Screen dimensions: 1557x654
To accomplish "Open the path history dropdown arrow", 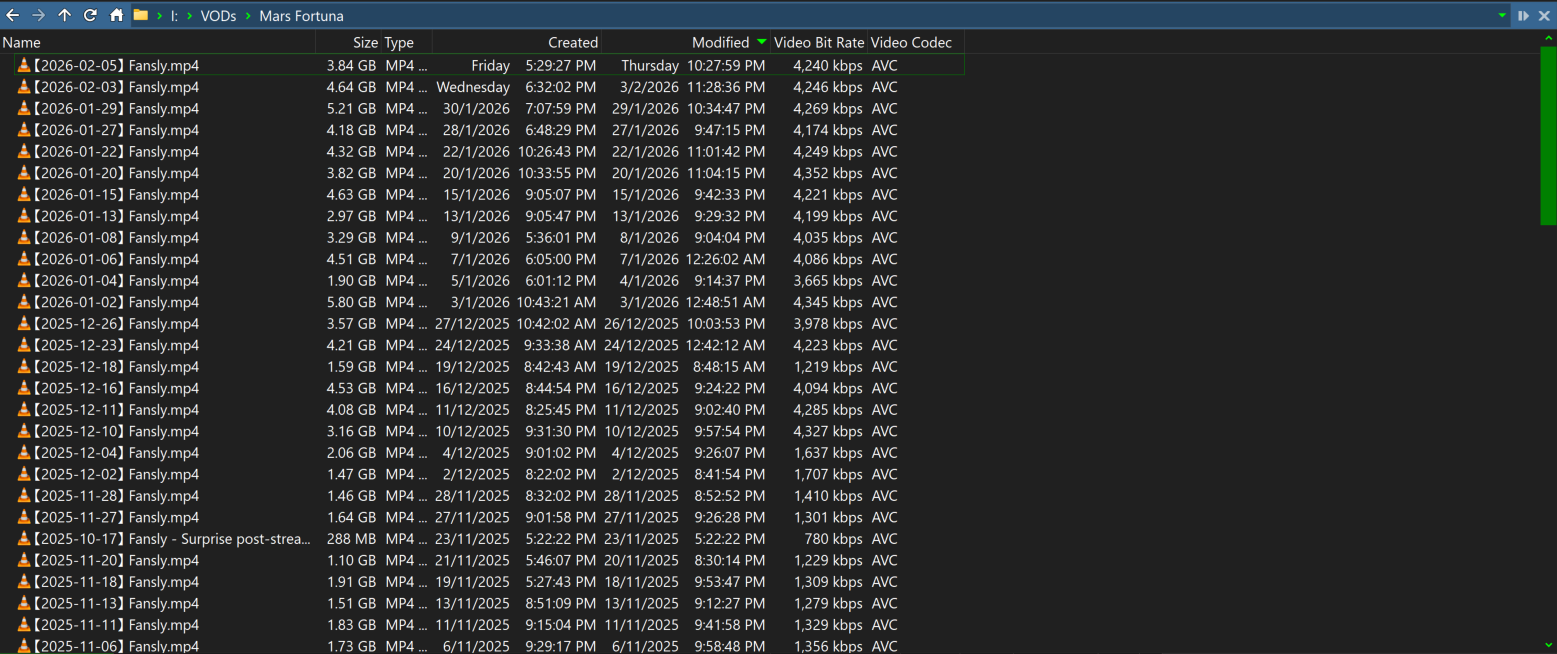I will point(1502,15).
